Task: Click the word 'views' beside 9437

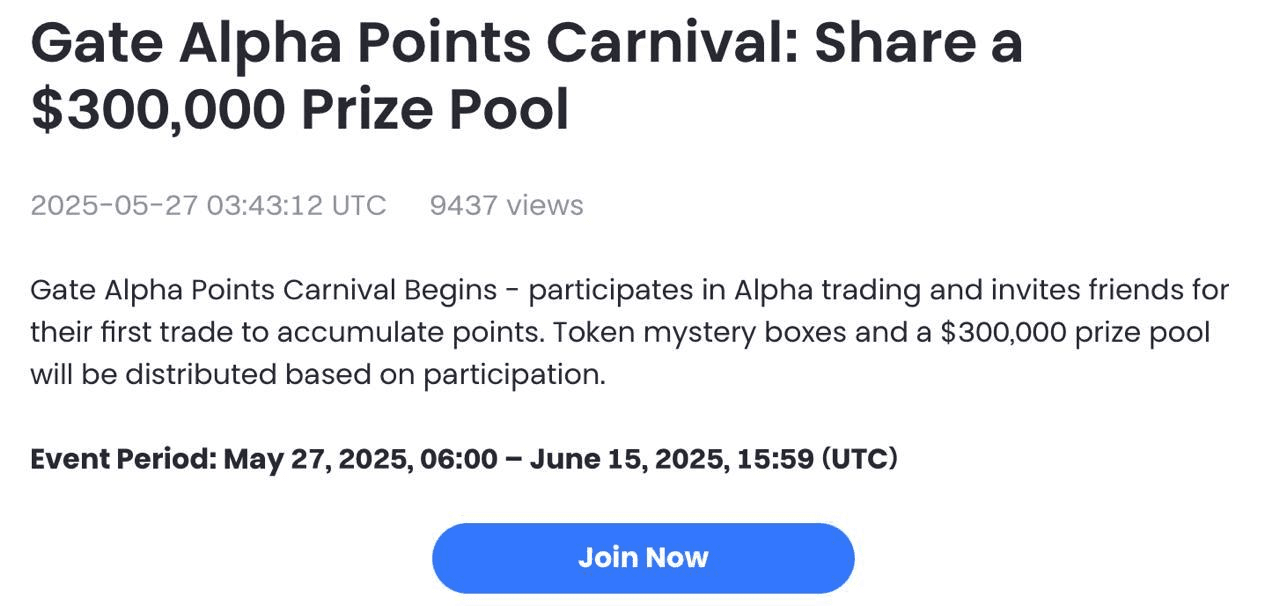Action: tap(545, 205)
